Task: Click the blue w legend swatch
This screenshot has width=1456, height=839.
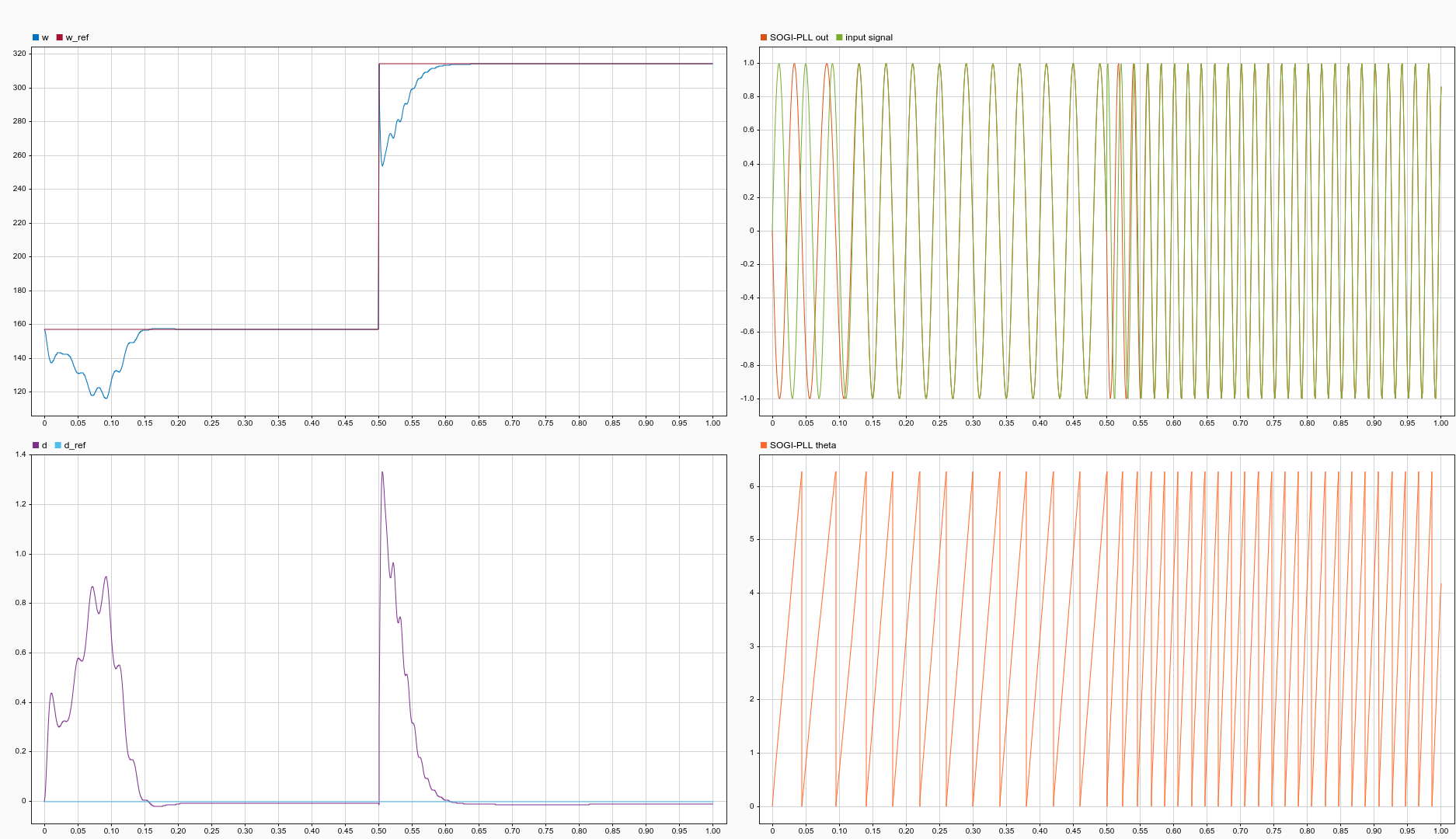Action: coord(36,37)
